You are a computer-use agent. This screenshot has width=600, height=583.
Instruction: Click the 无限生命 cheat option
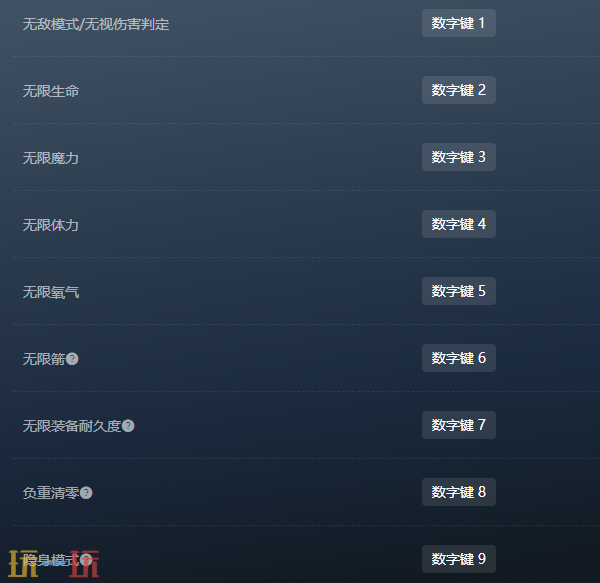click(51, 91)
